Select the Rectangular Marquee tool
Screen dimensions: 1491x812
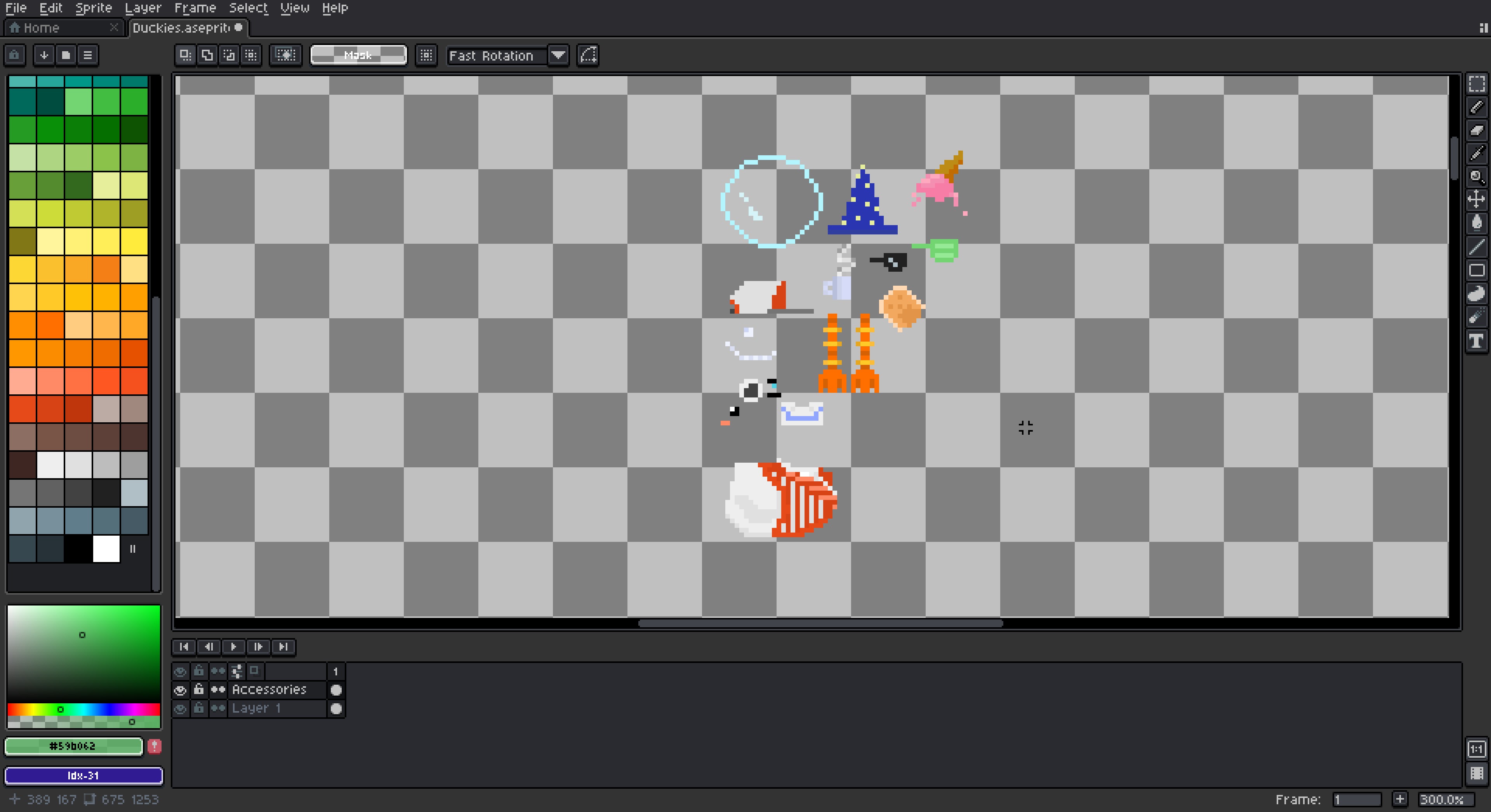[x=1477, y=85]
